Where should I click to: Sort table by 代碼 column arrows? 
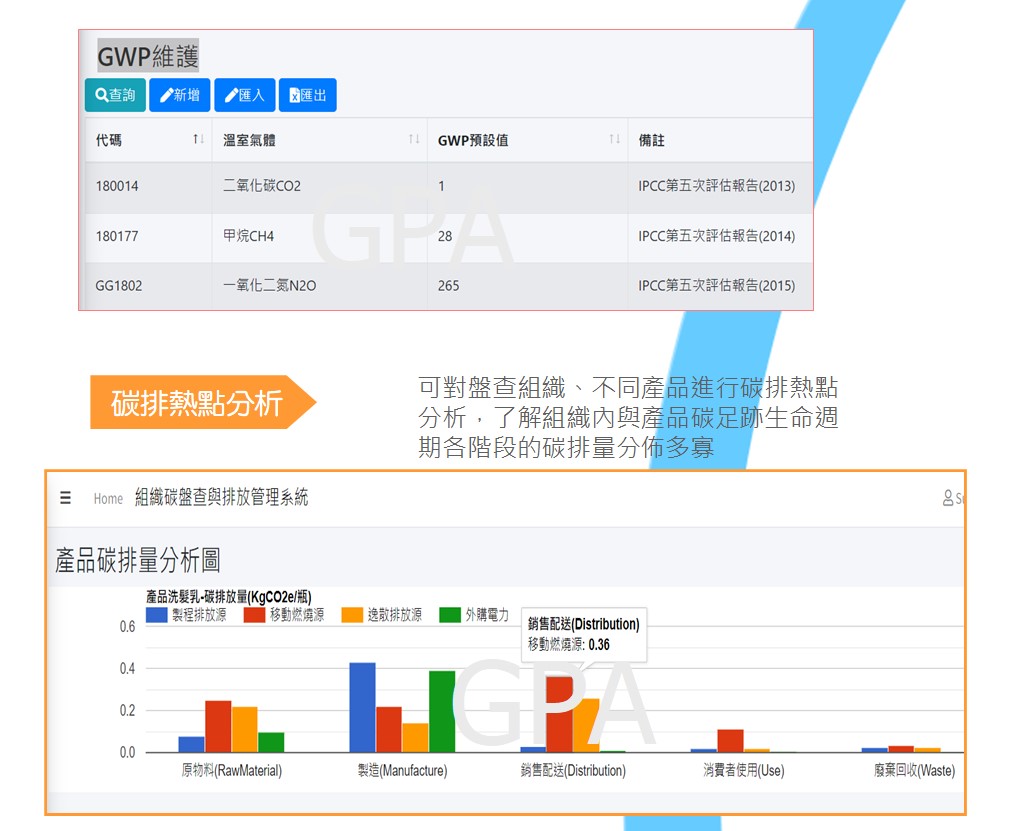coord(198,140)
